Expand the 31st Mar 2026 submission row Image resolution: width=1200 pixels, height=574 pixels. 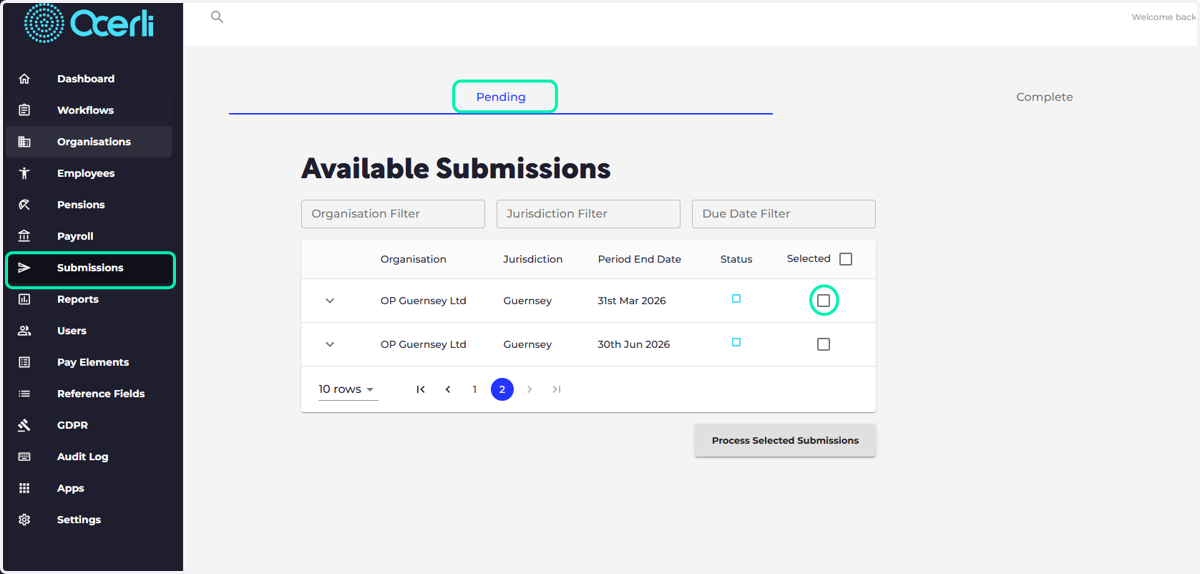[x=330, y=301]
